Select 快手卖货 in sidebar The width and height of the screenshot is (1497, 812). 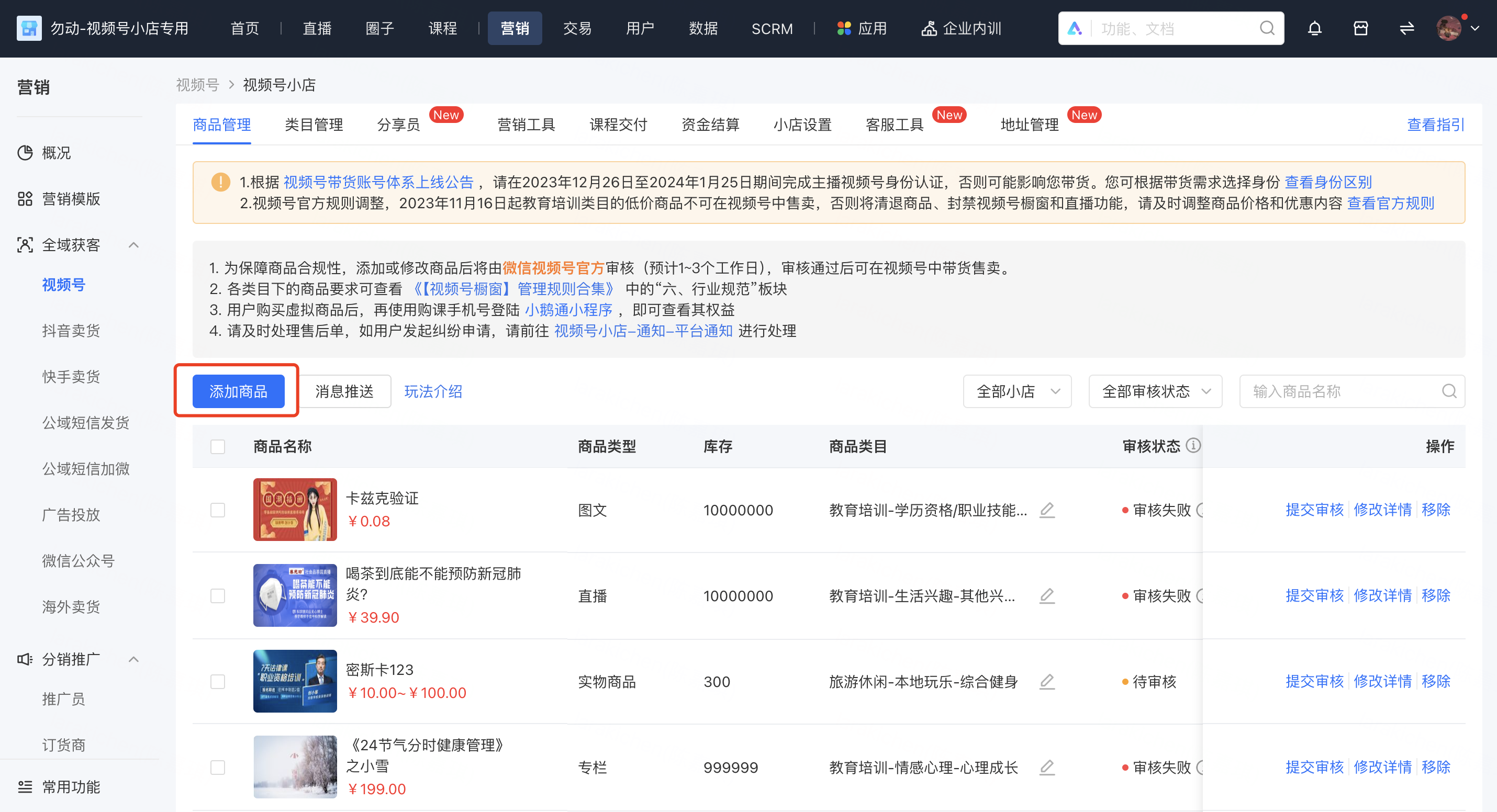point(71,376)
